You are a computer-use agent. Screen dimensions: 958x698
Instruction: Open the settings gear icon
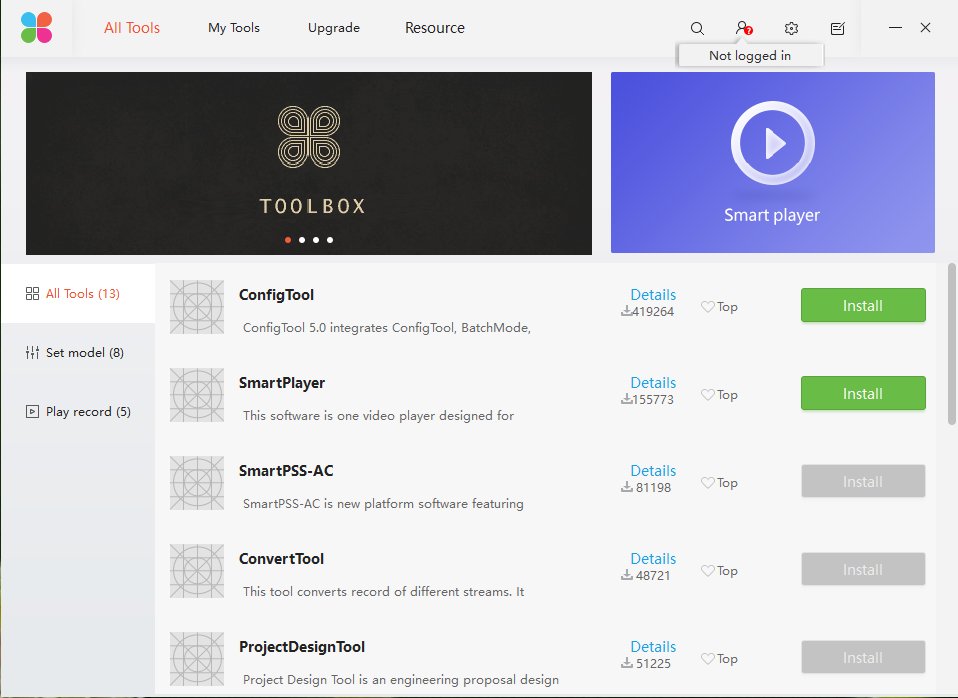(x=791, y=28)
